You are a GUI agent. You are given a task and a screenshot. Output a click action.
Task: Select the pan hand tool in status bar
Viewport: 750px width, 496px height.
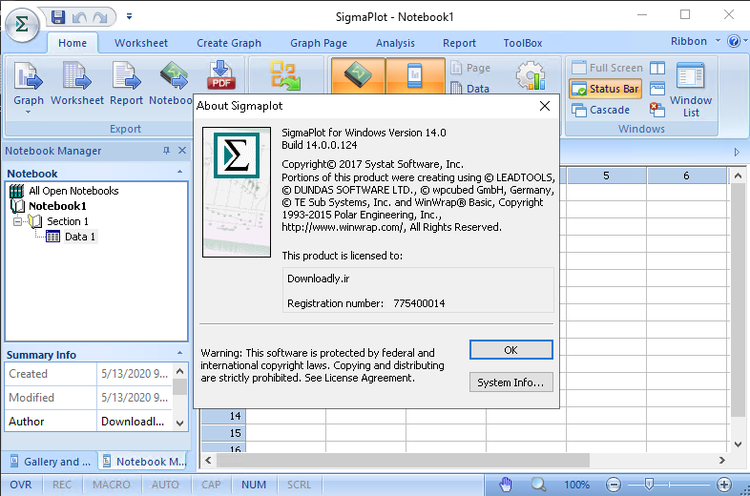506,485
